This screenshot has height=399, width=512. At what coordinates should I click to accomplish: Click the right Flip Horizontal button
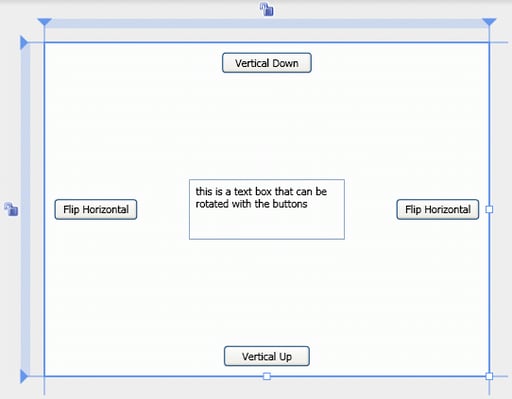pos(438,209)
